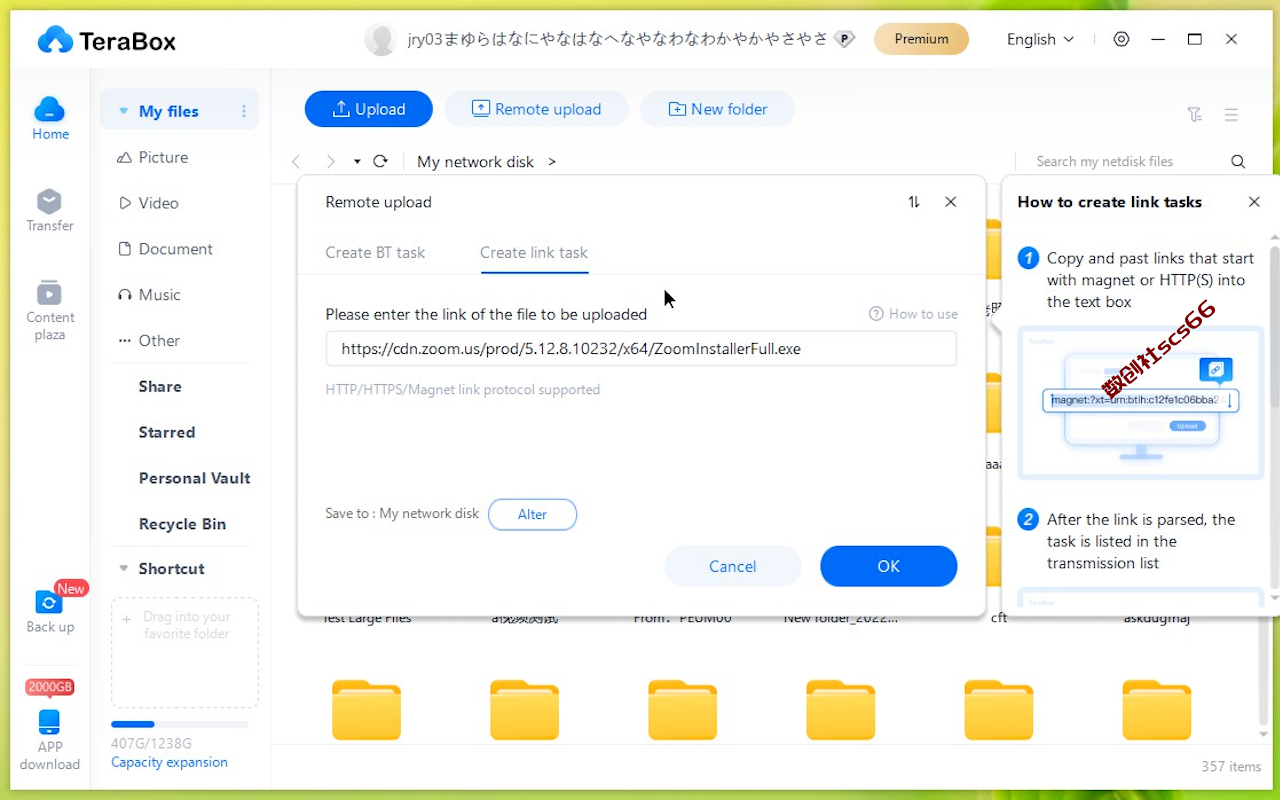Click the refresh icon in path bar
Viewport: 1280px width, 800px height.
click(x=380, y=161)
